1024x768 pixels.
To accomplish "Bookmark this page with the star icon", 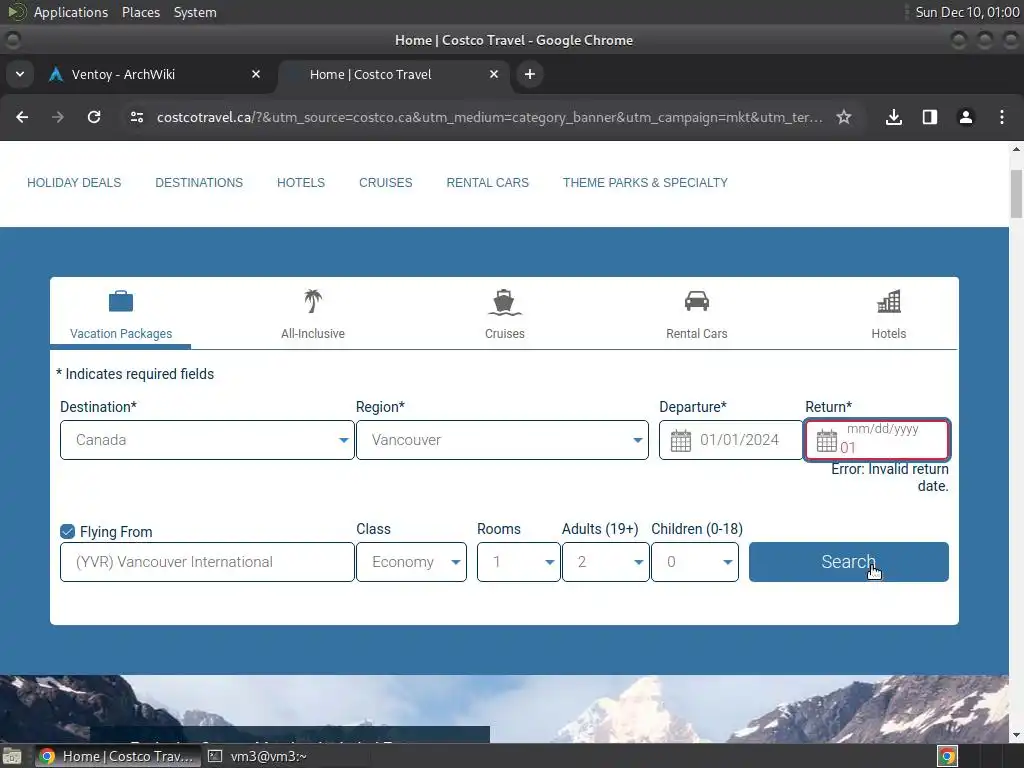I will click(x=844, y=117).
